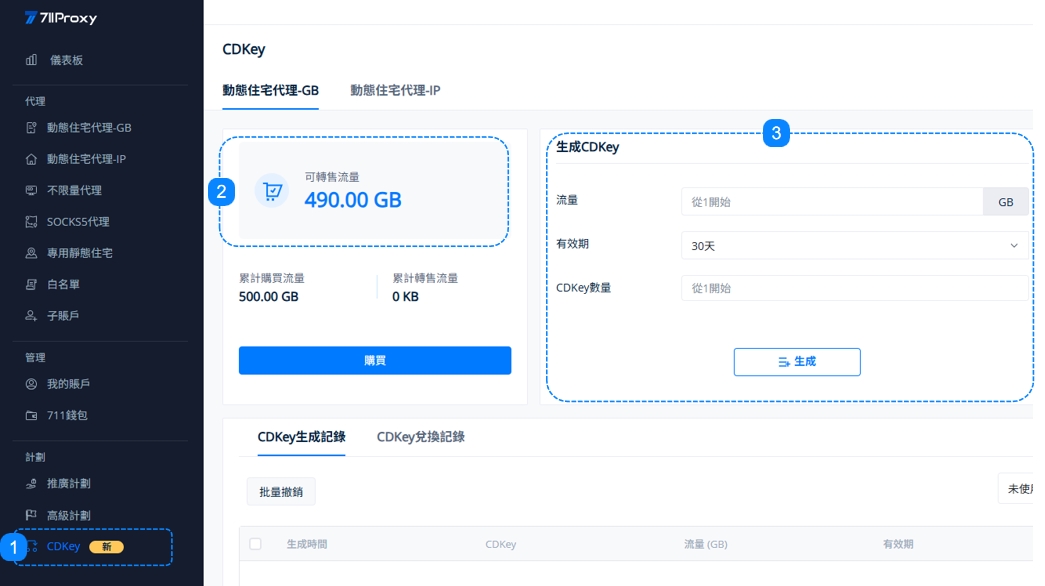This screenshot has height=586, width=1045.
Task: Open the 未使用 status filter dropdown
Action: (x=1020, y=489)
